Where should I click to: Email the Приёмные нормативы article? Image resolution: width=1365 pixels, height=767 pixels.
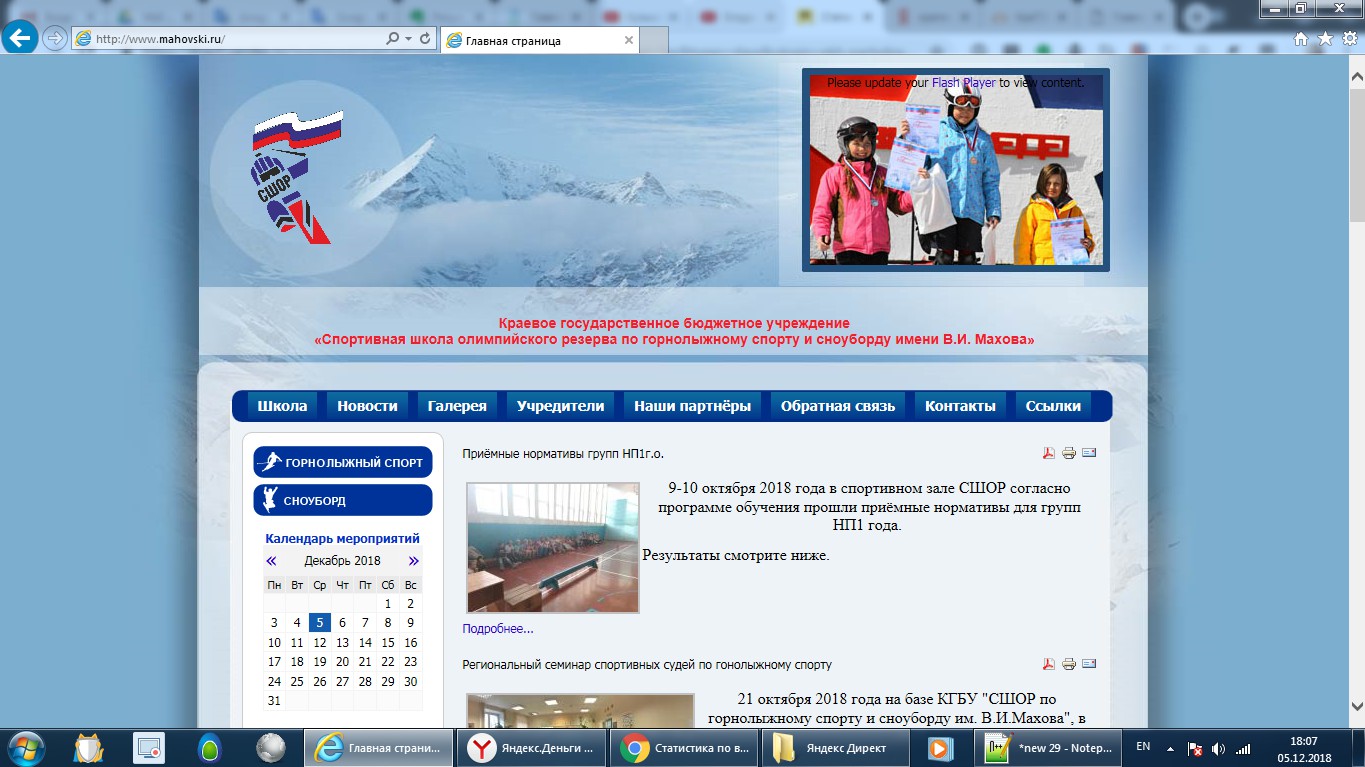pyautogui.click(x=1089, y=453)
